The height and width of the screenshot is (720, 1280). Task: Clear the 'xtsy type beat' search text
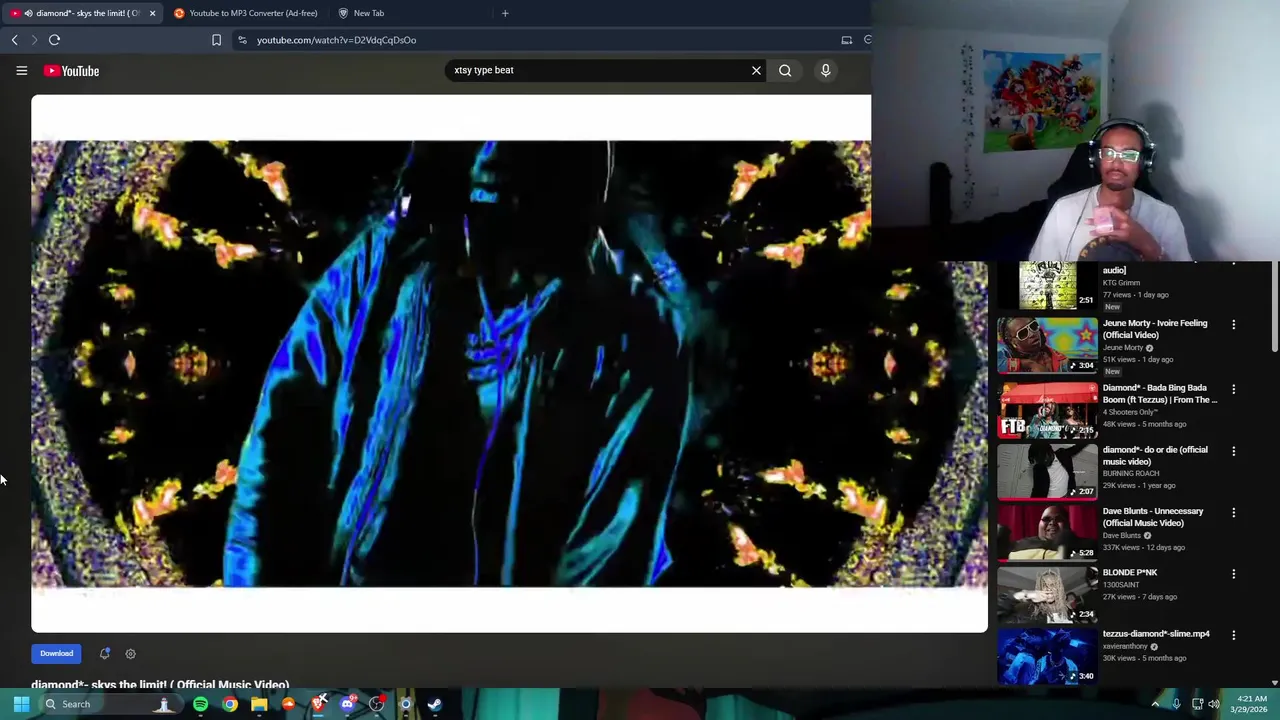pos(756,70)
